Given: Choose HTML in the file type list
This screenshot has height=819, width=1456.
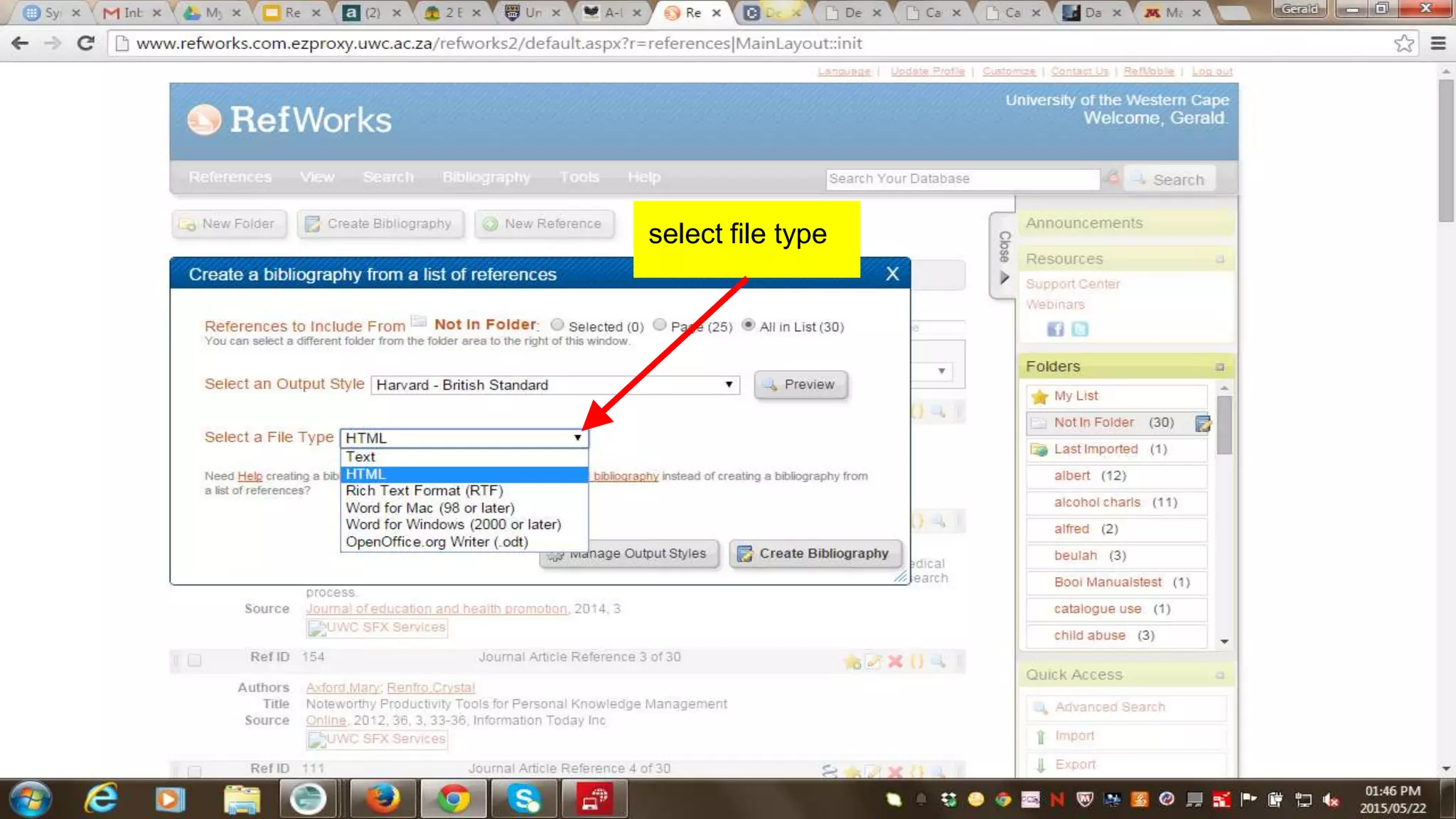Looking at the screenshot, I should click(464, 474).
